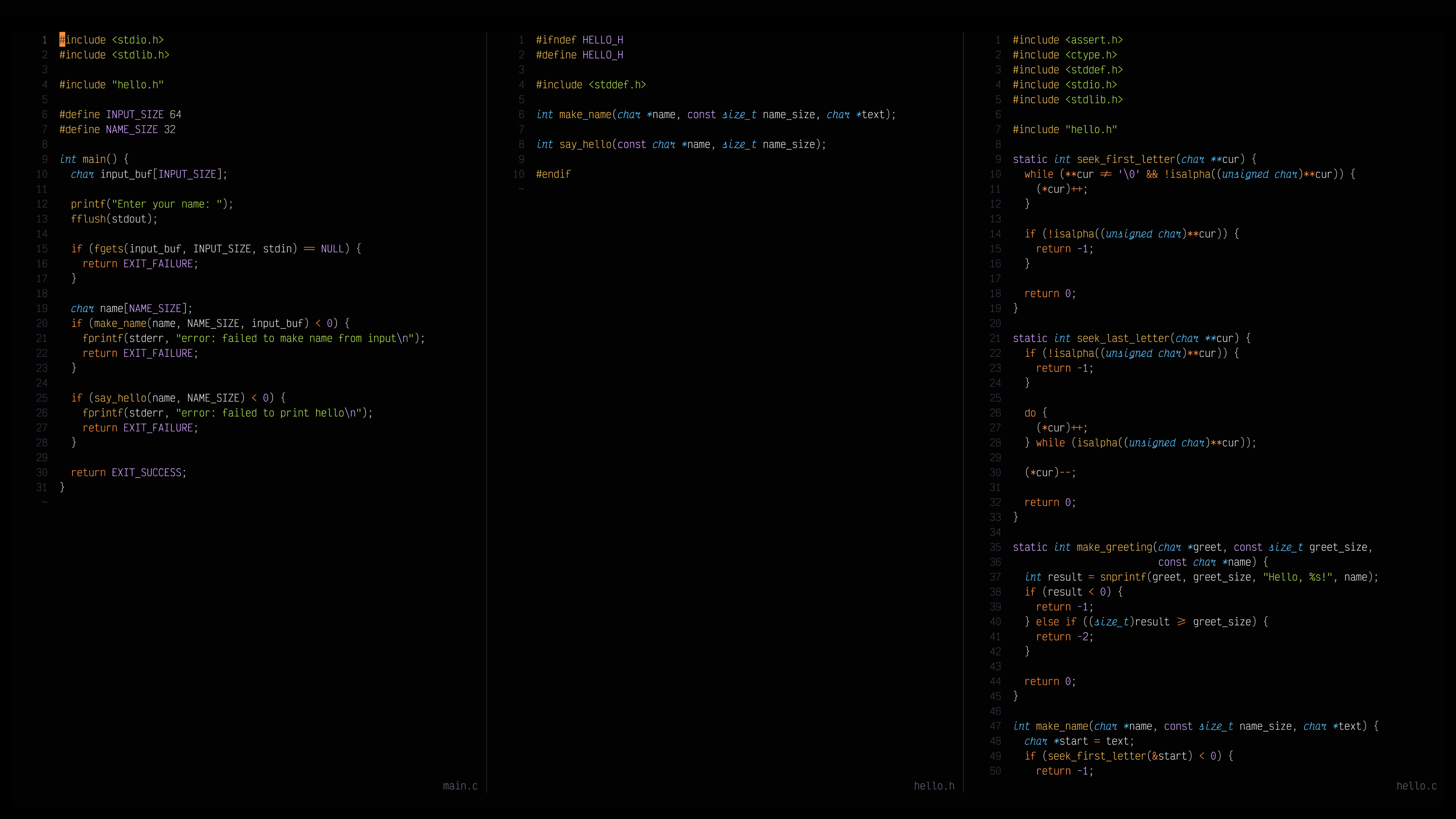Click '#include <assert.h>' in hello.c
Screen dimensions: 1456x819
[1068, 40]
